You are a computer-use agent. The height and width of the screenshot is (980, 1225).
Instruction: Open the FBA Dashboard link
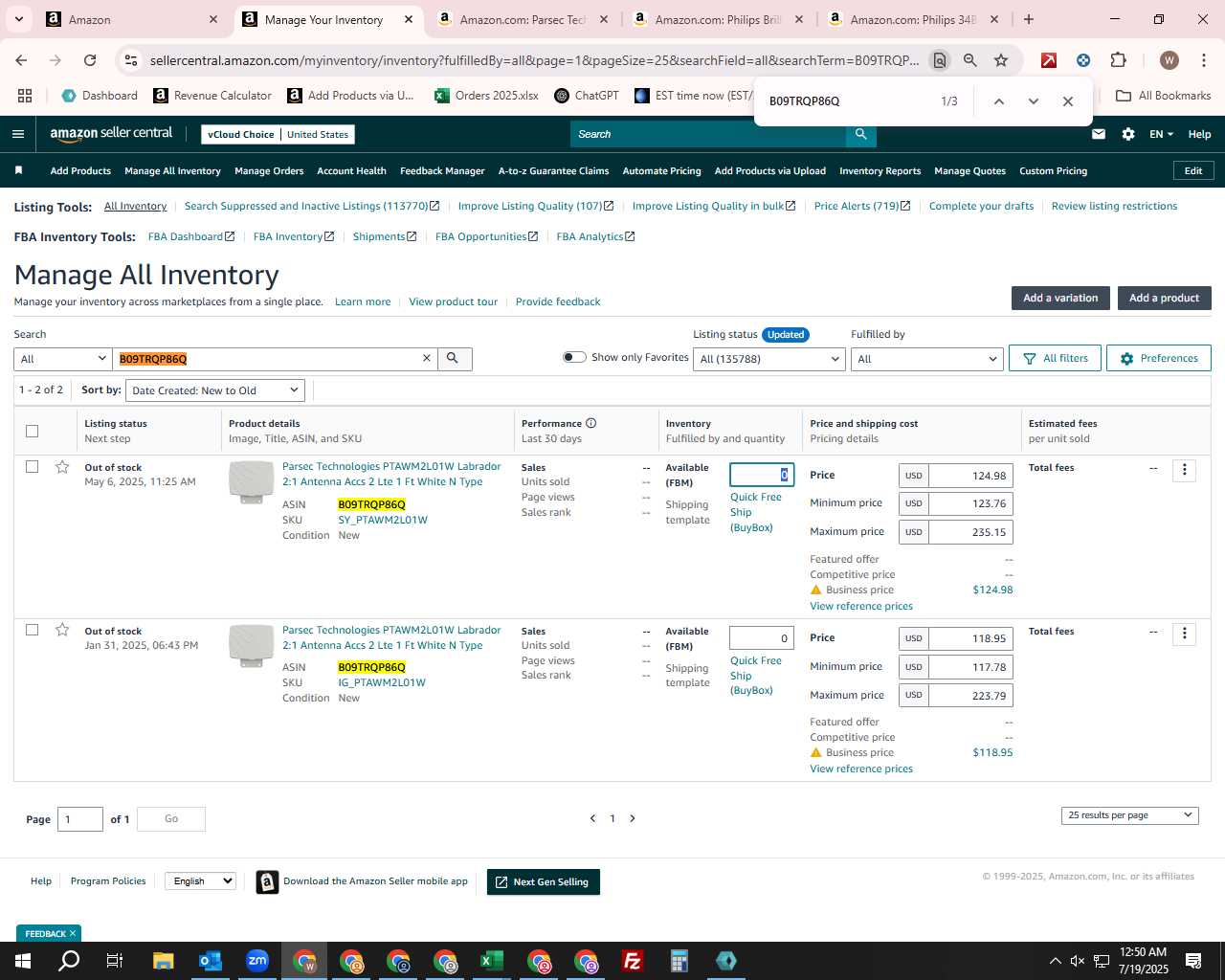190,236
